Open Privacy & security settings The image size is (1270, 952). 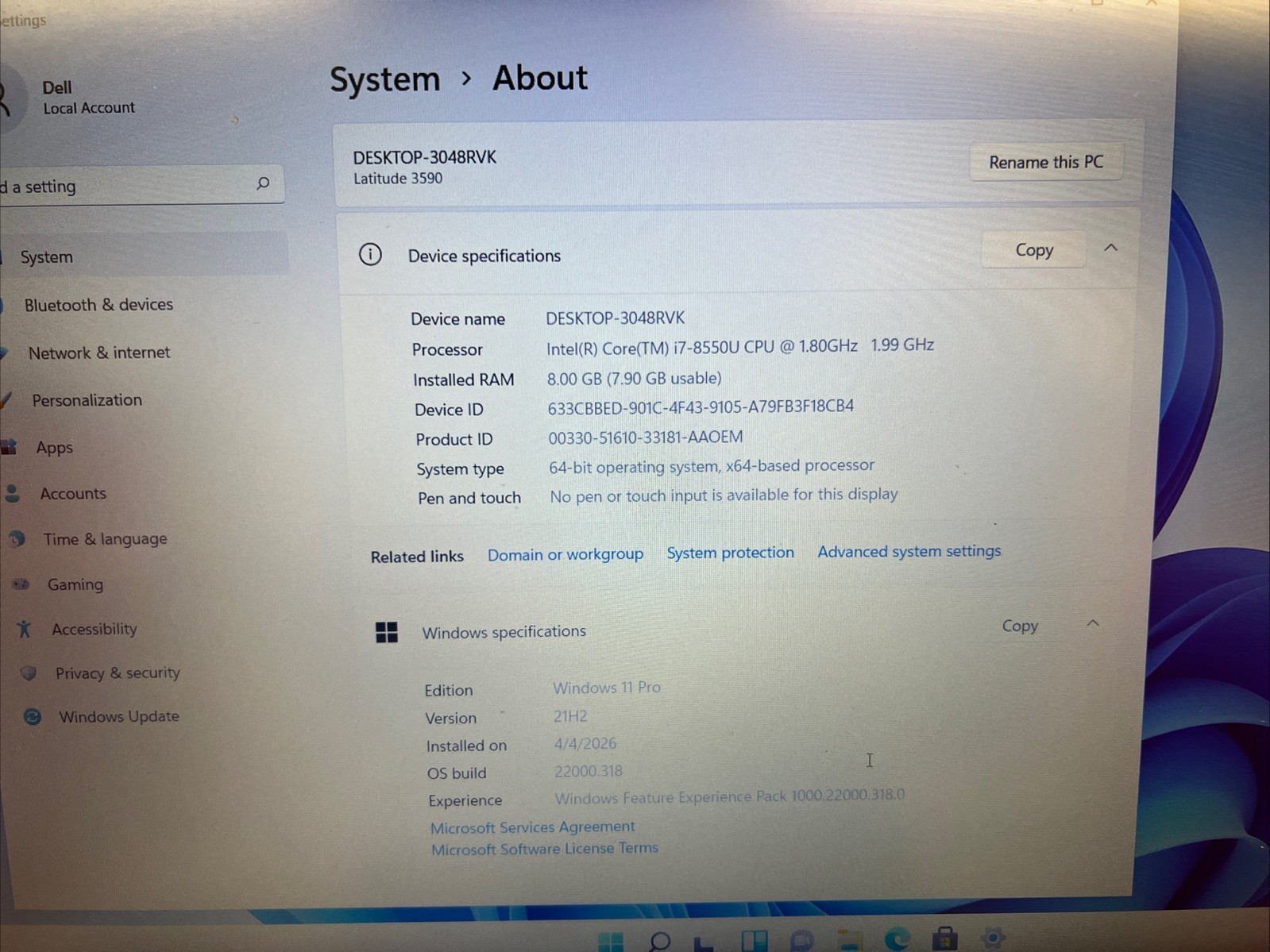tap(118, 673)
